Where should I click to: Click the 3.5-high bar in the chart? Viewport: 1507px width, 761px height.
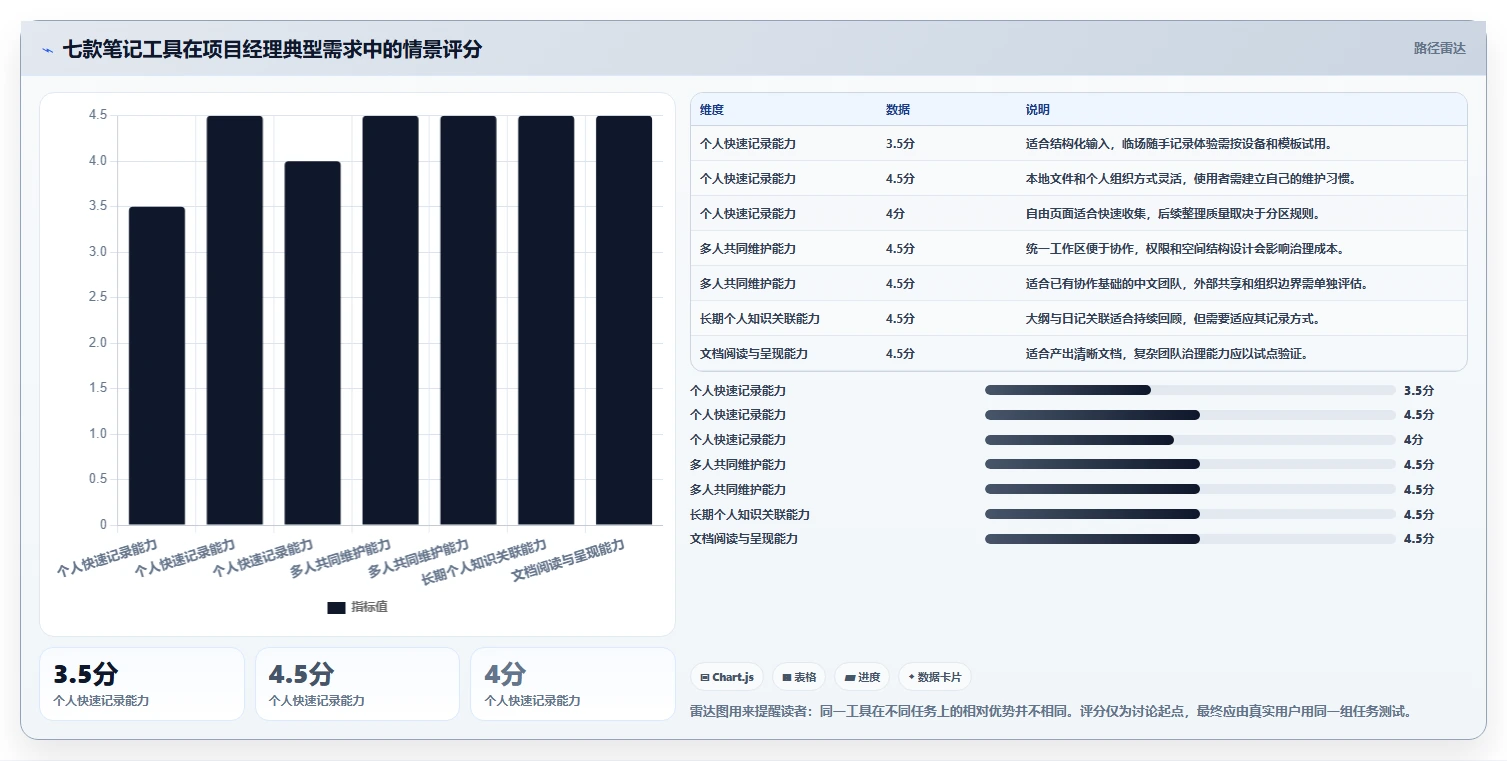coord(157,365)
